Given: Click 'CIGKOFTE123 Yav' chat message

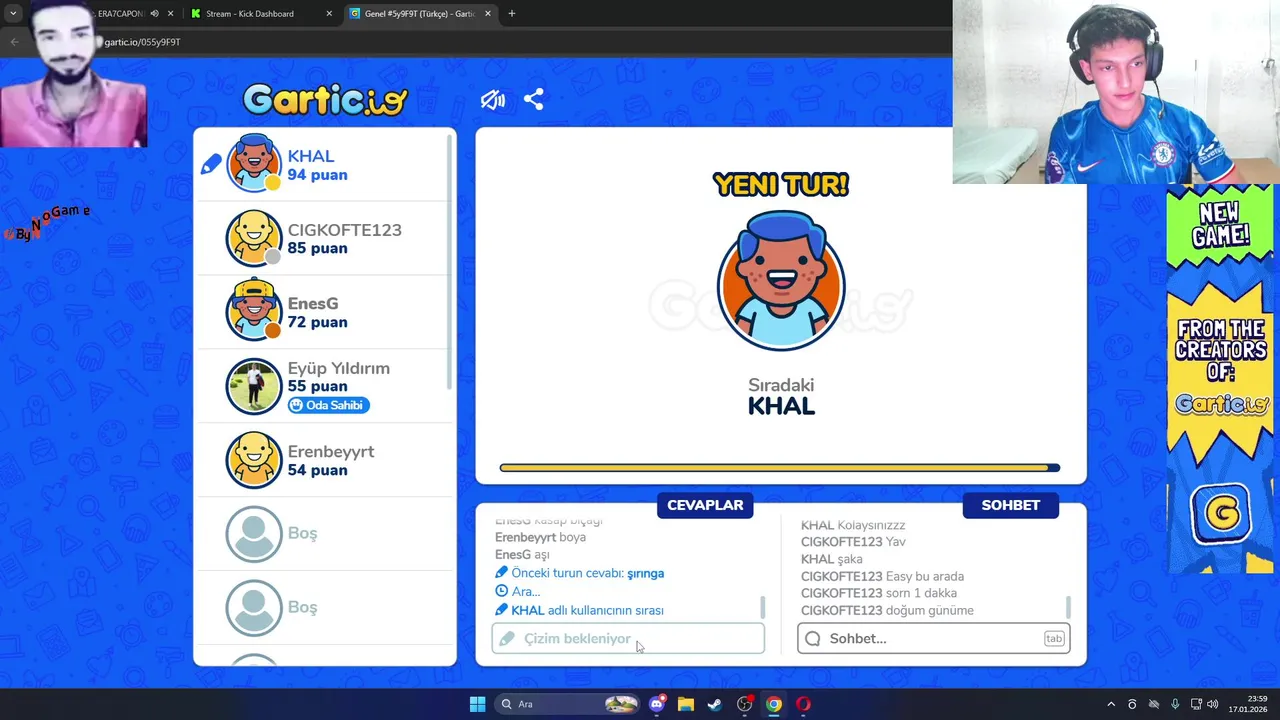Looking at the screenshot, I should click(853, 542).
